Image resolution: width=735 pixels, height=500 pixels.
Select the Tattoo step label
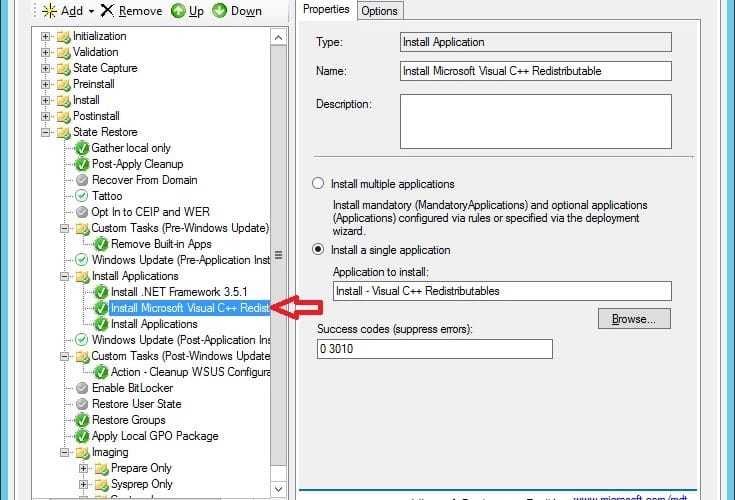click(x=107, y=196)
